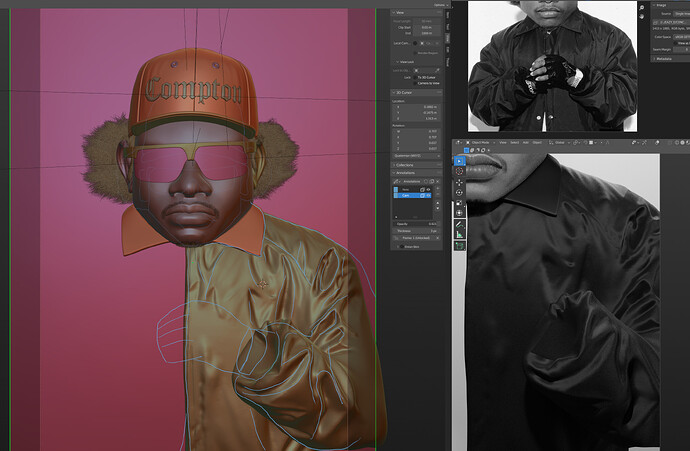This screenshot has height=451, width=690.
Task: Enable Lock Camera to View checkbox
Action: coord(415,83)
